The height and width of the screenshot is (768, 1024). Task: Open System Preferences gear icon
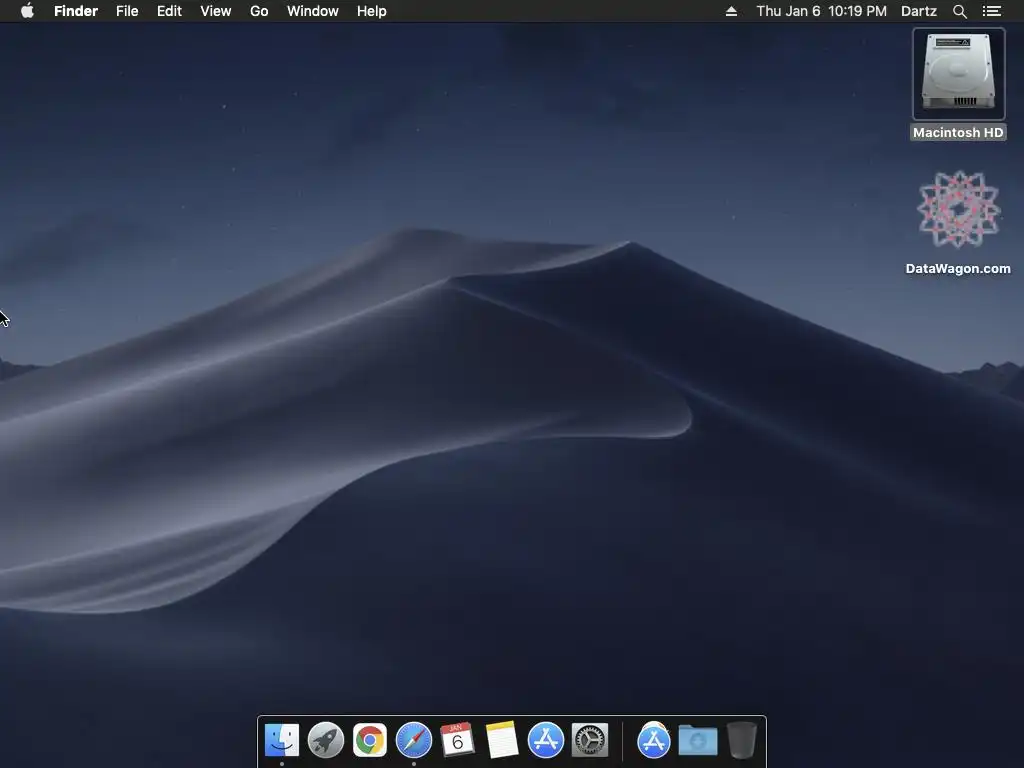590,740
